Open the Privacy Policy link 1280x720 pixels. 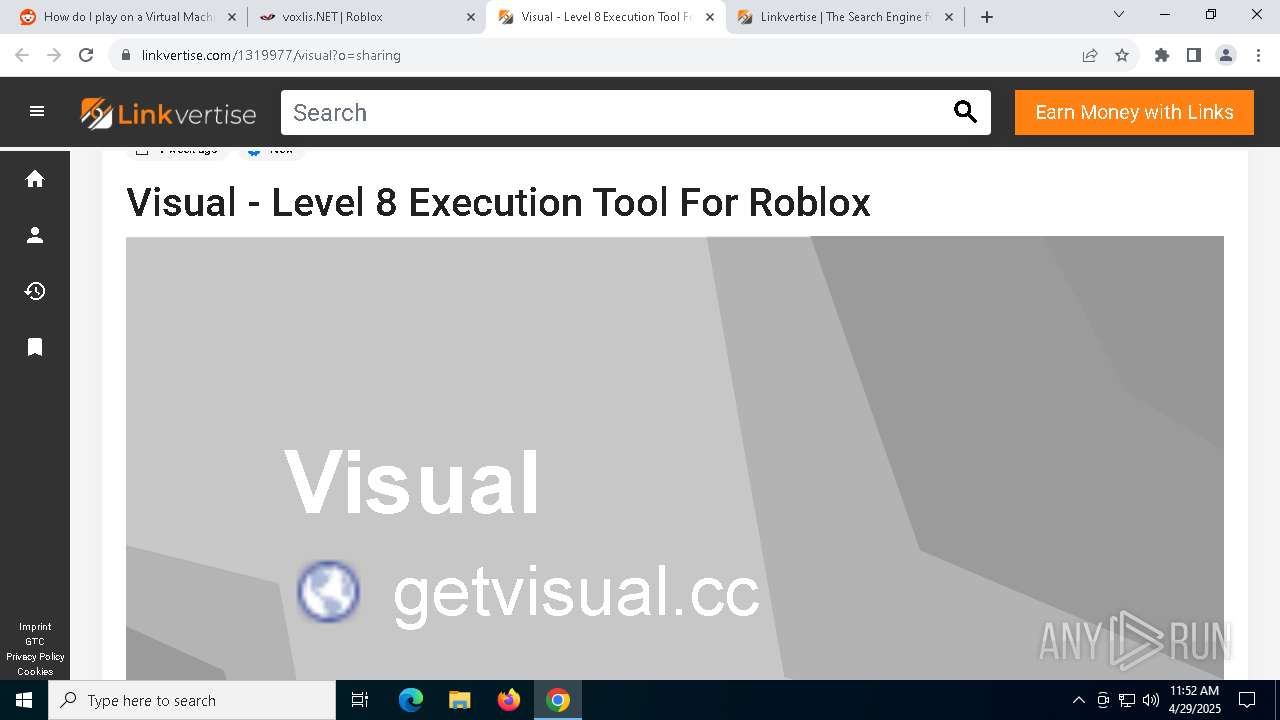coord(35,657)
